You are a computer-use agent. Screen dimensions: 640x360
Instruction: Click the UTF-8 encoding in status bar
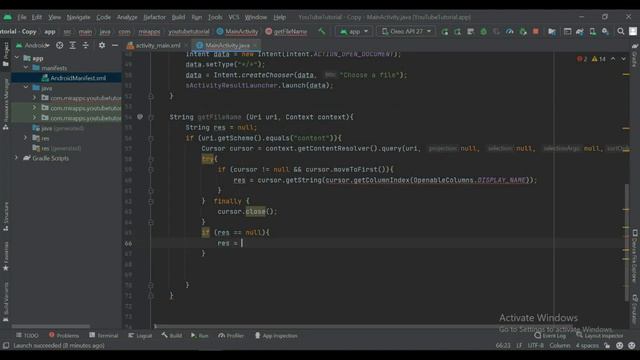click(536, 345)
